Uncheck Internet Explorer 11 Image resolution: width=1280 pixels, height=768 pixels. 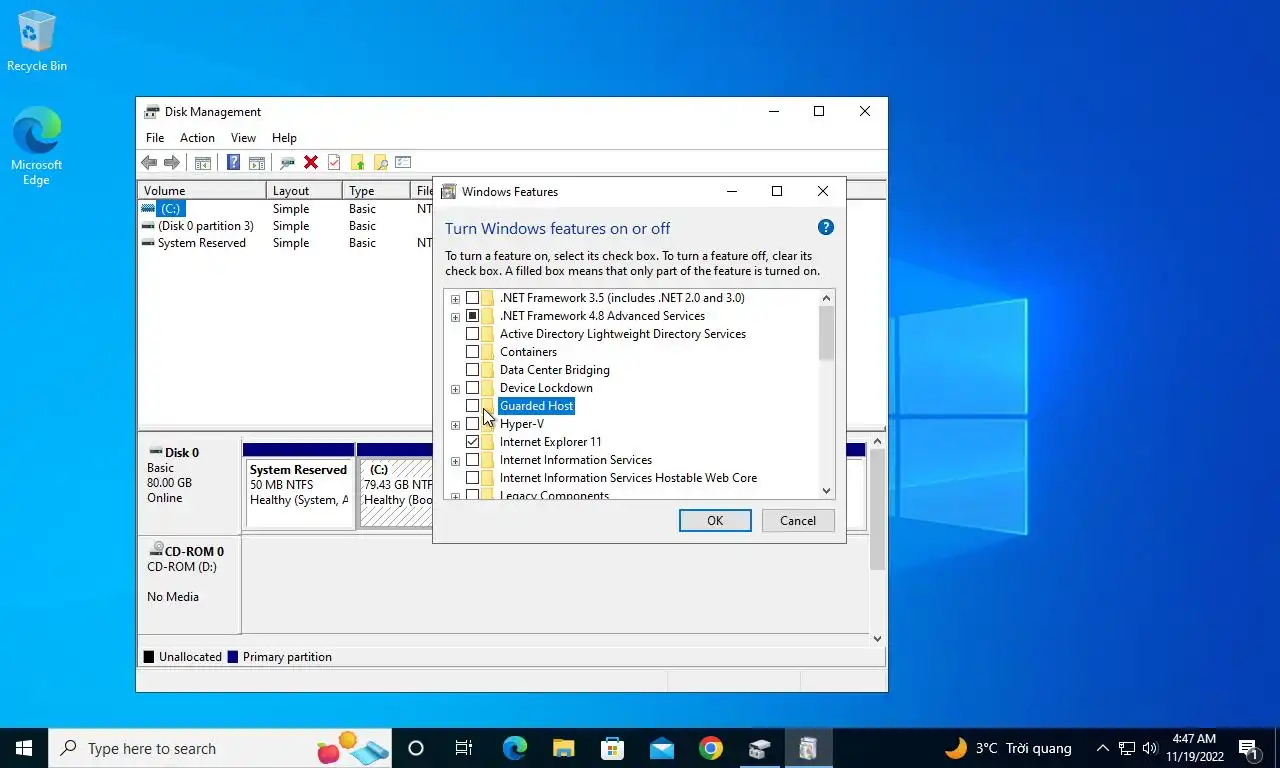[472, 442]
